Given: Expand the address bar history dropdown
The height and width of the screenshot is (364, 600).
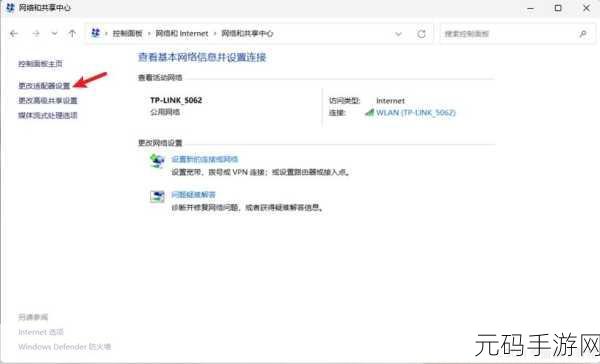Looking at the screenshot, I should [398, 34].
